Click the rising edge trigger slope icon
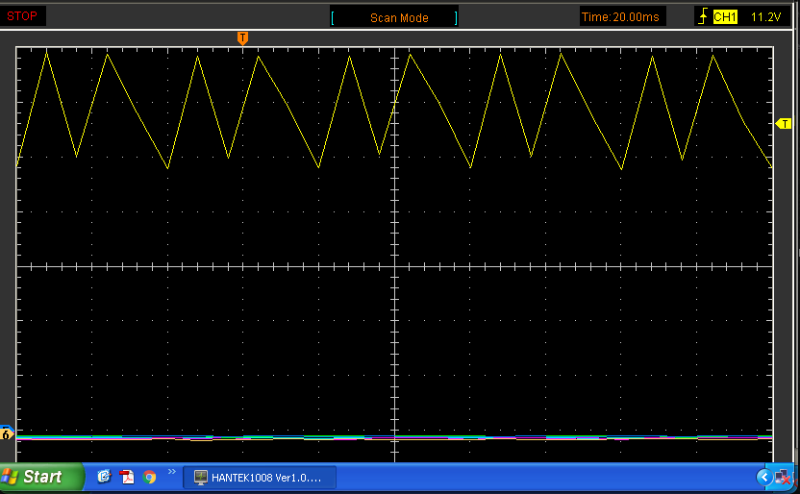The width and height of the screenshot is (800, 494). (x=704, y=17)
